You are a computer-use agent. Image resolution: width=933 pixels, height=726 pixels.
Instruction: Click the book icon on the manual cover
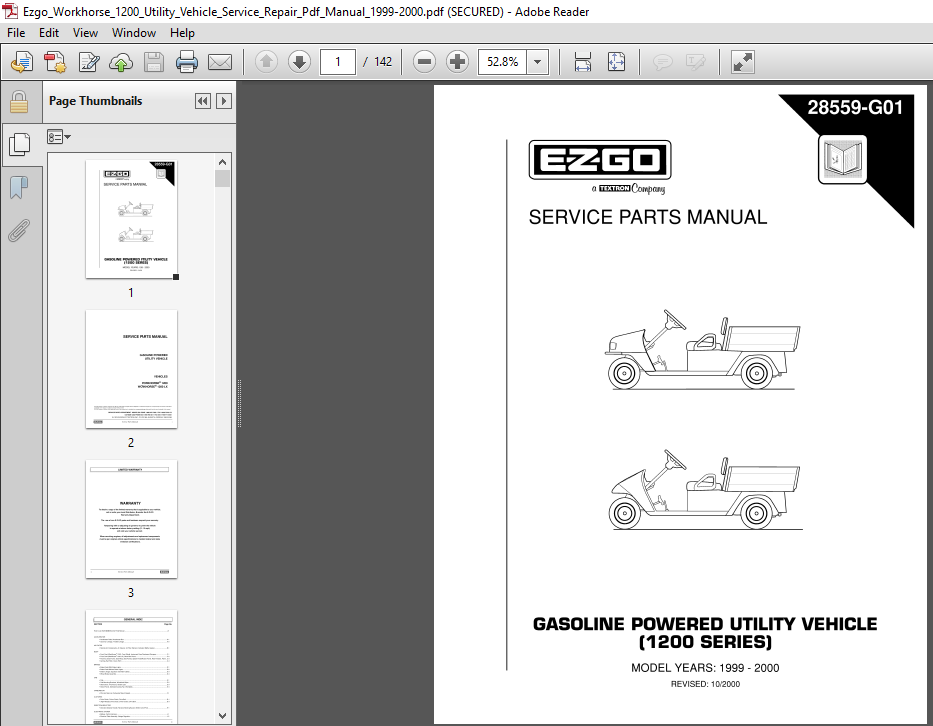(843, 159)
